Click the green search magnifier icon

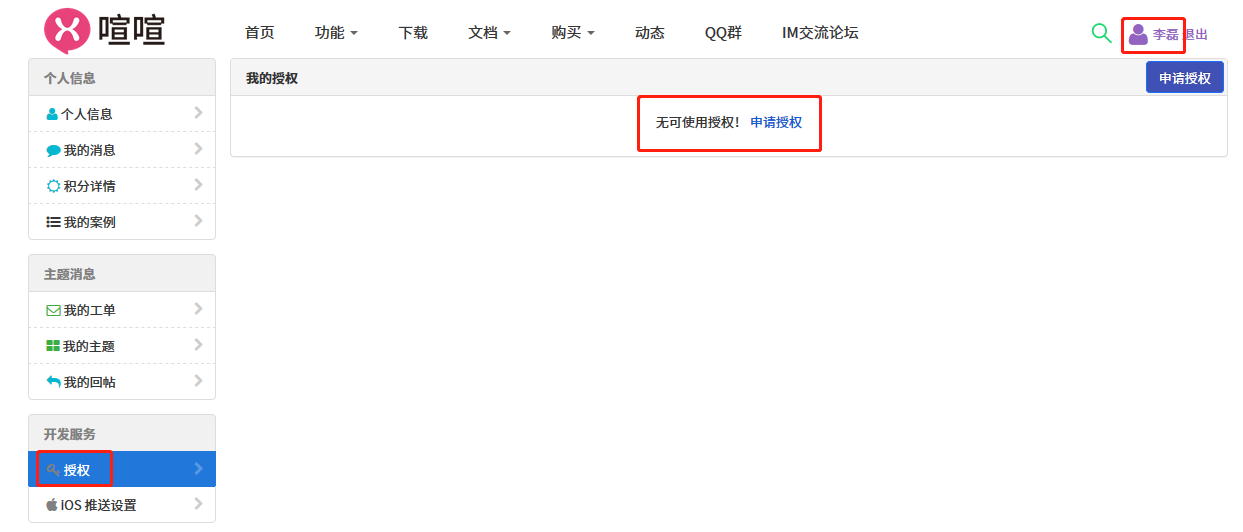1101,33
